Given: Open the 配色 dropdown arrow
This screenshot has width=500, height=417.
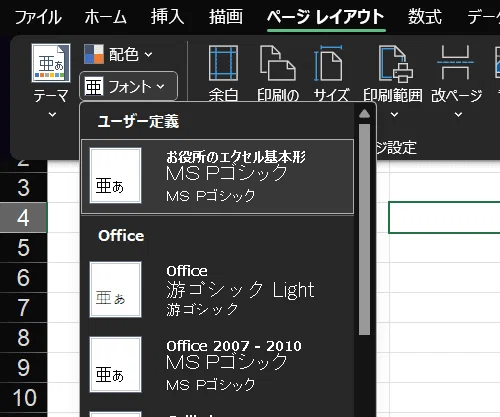Looking at the screenshot, I should tap(148, 54).
